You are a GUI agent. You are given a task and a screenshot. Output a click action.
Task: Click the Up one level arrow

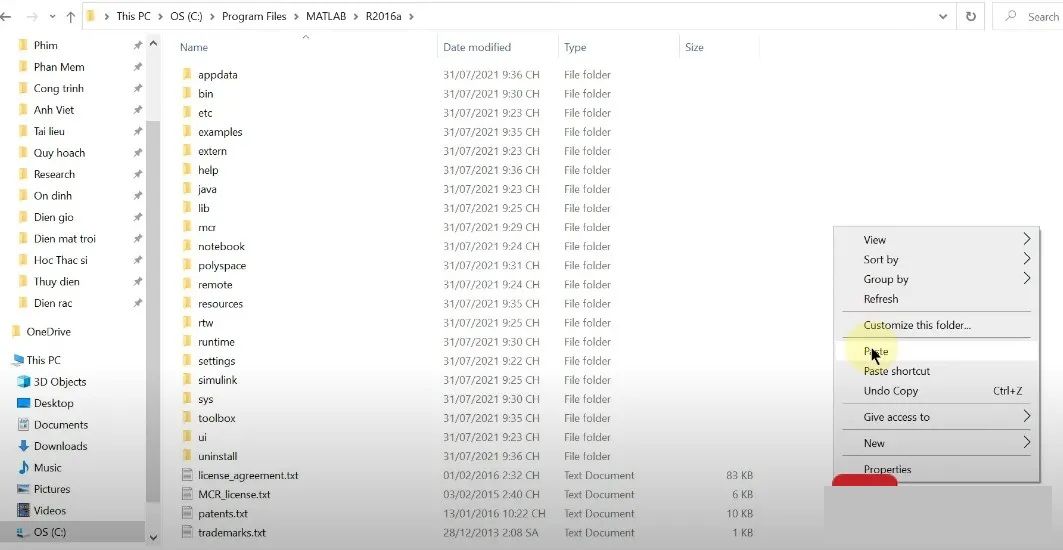[x=71, y=16]
